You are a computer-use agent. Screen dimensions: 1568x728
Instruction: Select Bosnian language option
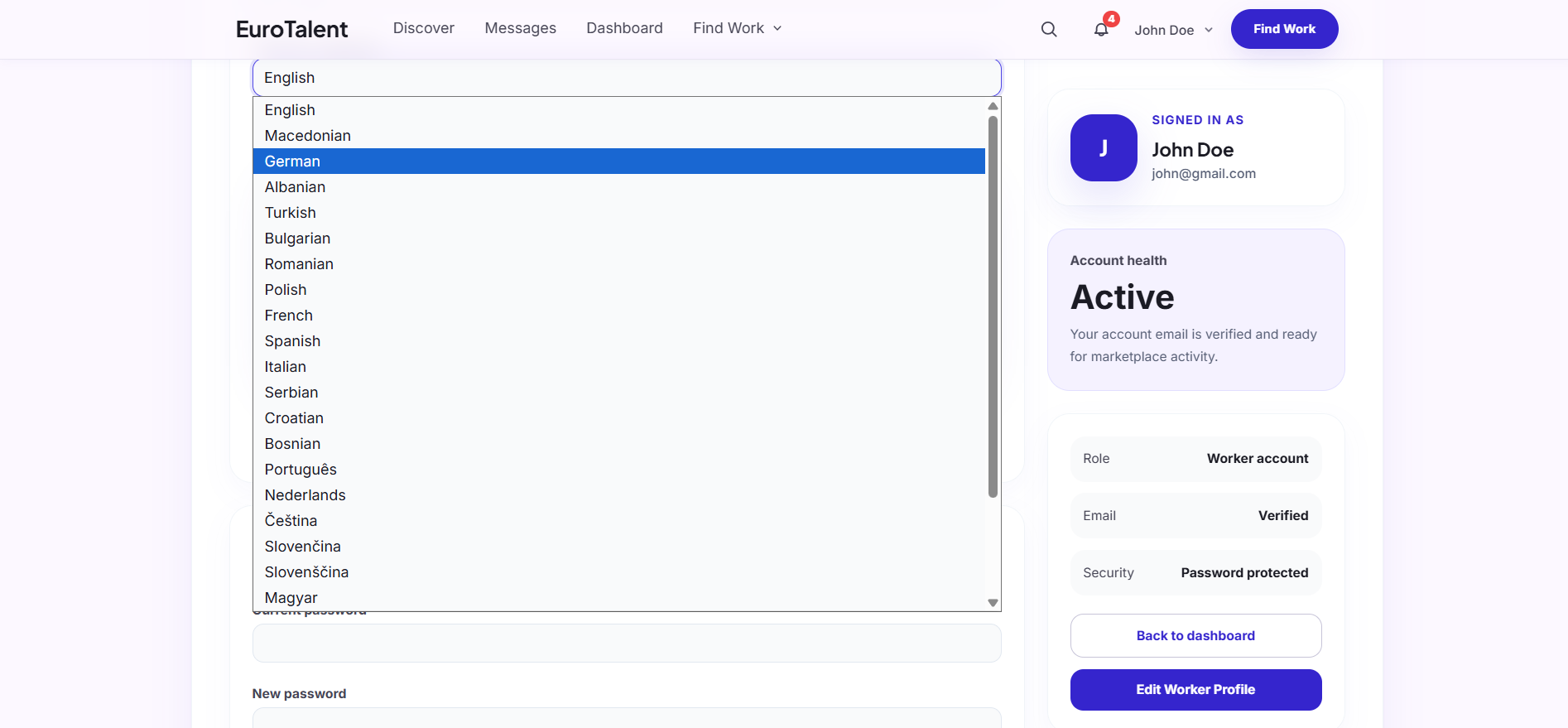(619, 444)
